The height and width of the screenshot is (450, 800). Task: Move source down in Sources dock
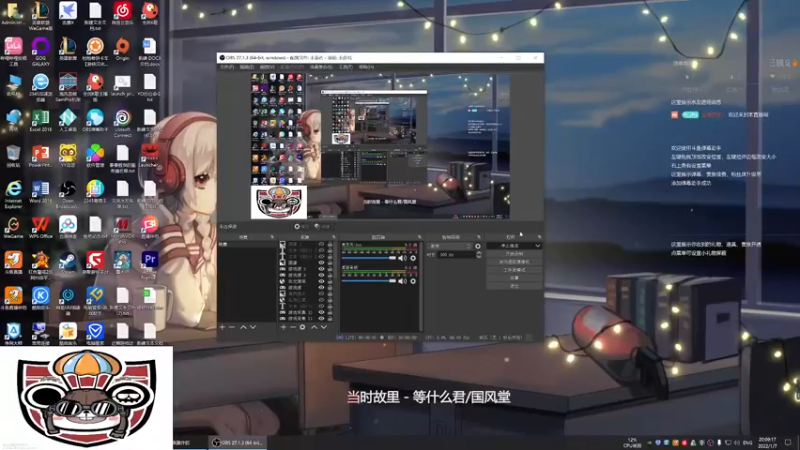(323, 327)
